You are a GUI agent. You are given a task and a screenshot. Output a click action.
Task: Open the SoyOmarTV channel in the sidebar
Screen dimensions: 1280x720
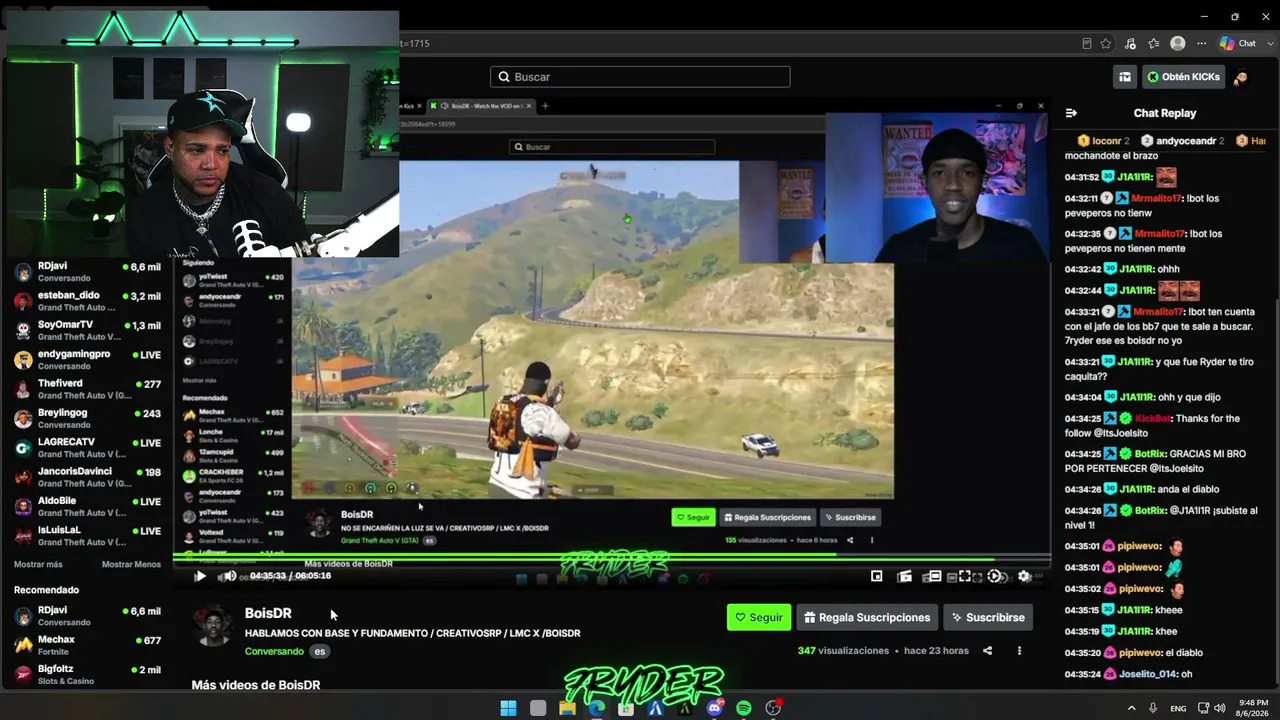pyautogui.click(x=87, y=330)
